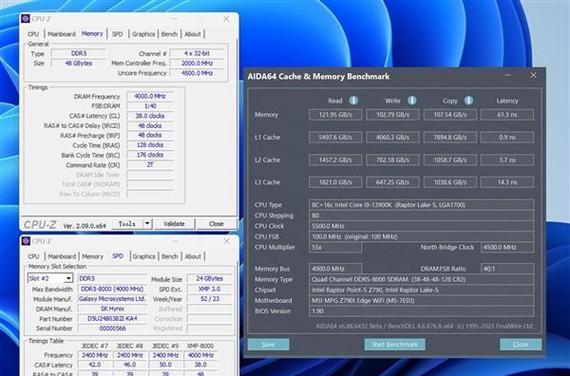Click the Memory Write value 102.79 GB/s

[x=393, y=115]
